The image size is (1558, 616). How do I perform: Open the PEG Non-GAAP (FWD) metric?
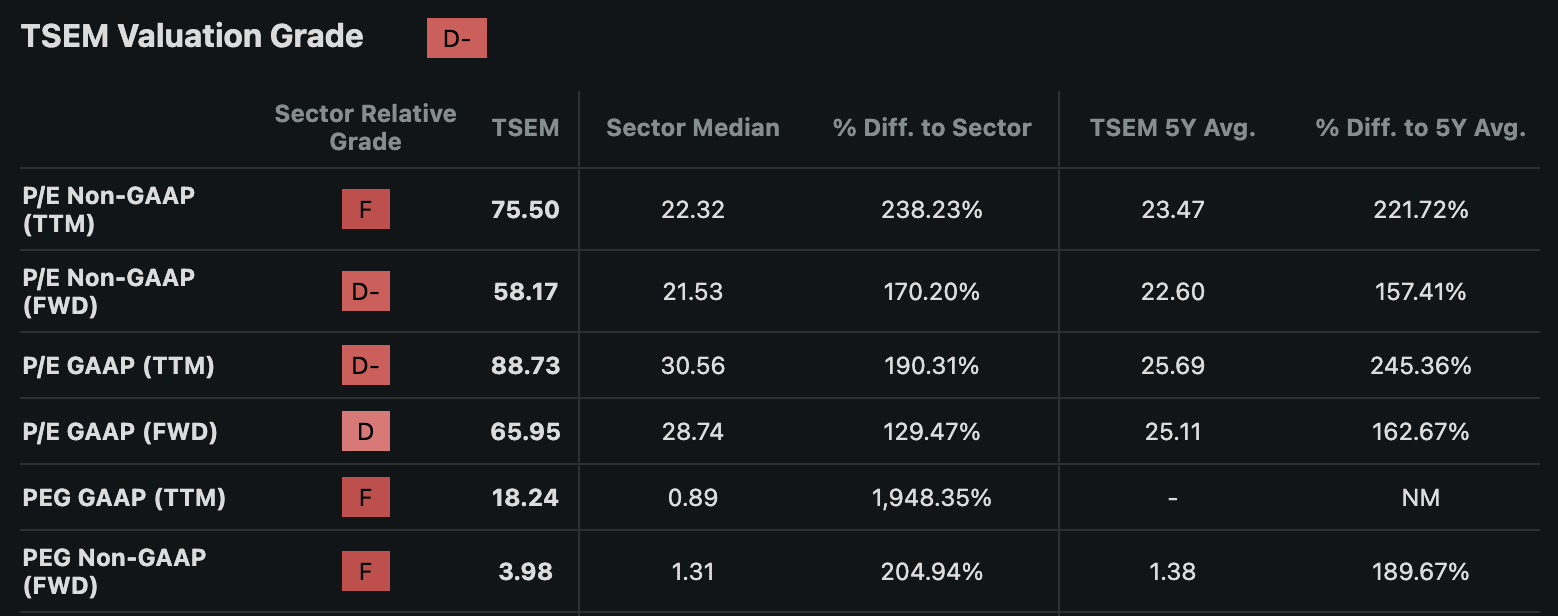pyautogui.click(x=114, y=572)
